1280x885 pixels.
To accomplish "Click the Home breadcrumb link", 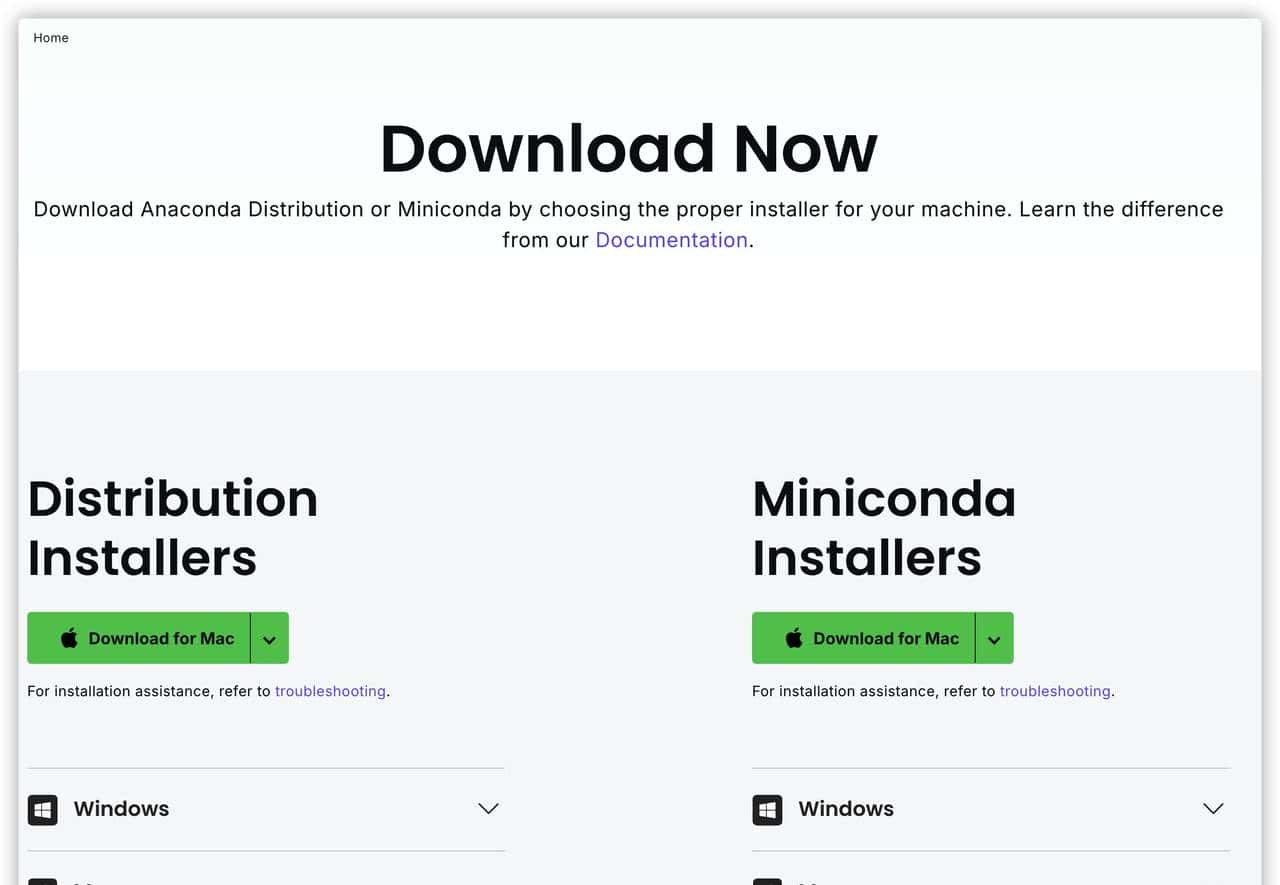I will 51,38.
